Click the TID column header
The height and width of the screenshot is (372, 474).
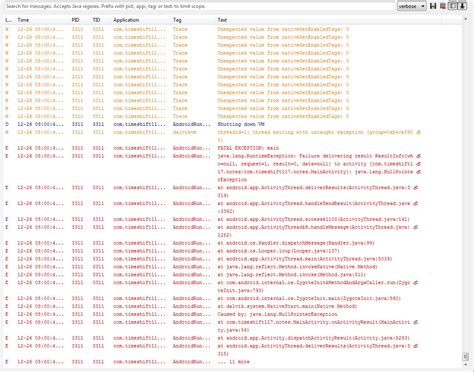click(96, 20)
